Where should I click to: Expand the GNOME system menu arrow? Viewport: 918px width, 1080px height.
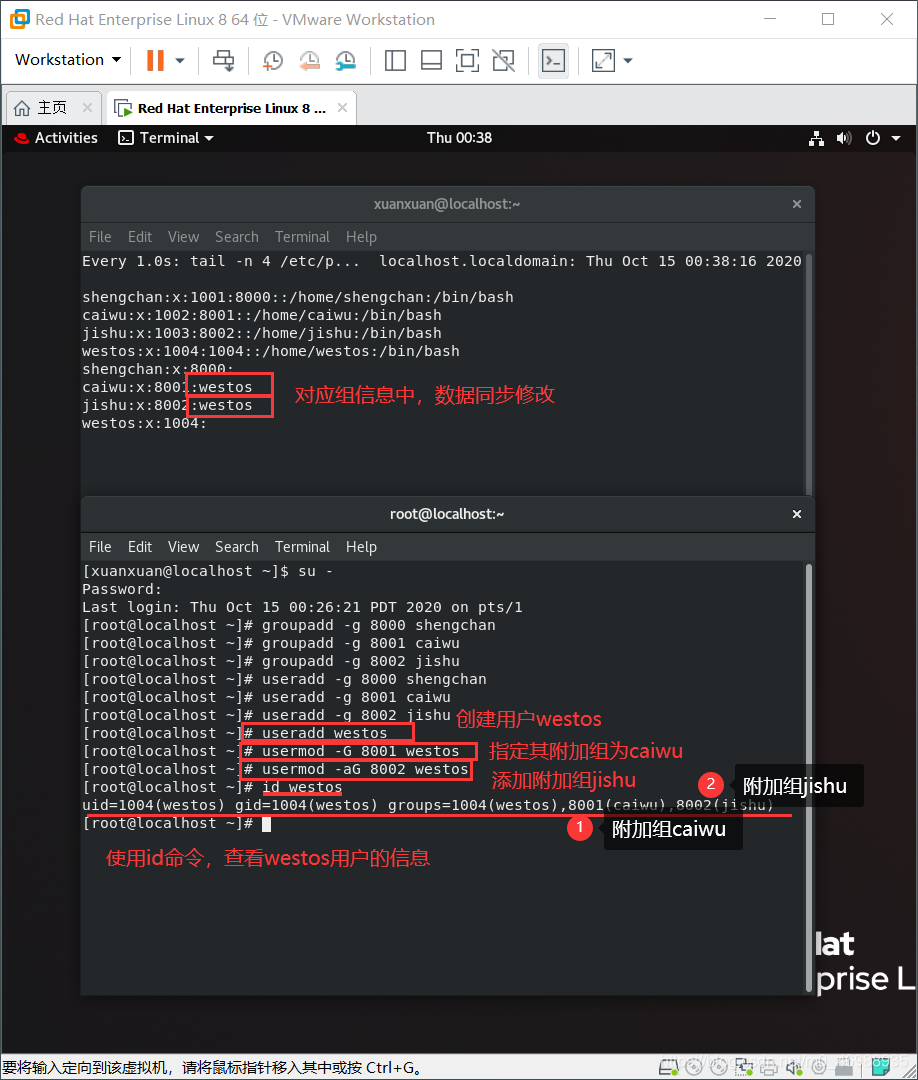point(896,138)
